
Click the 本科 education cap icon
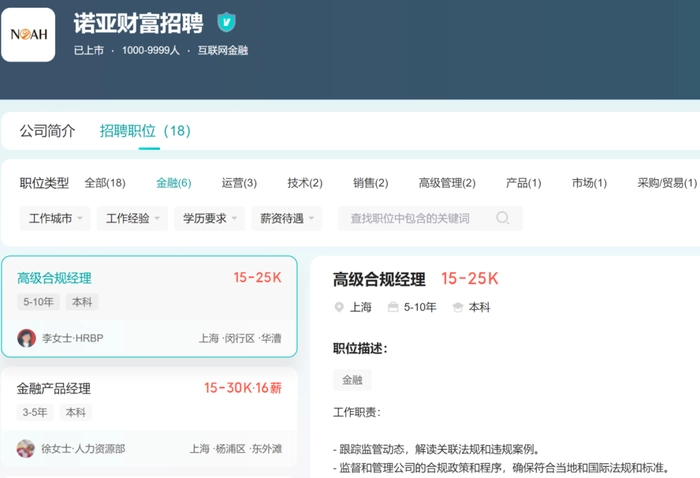point(458,308)
